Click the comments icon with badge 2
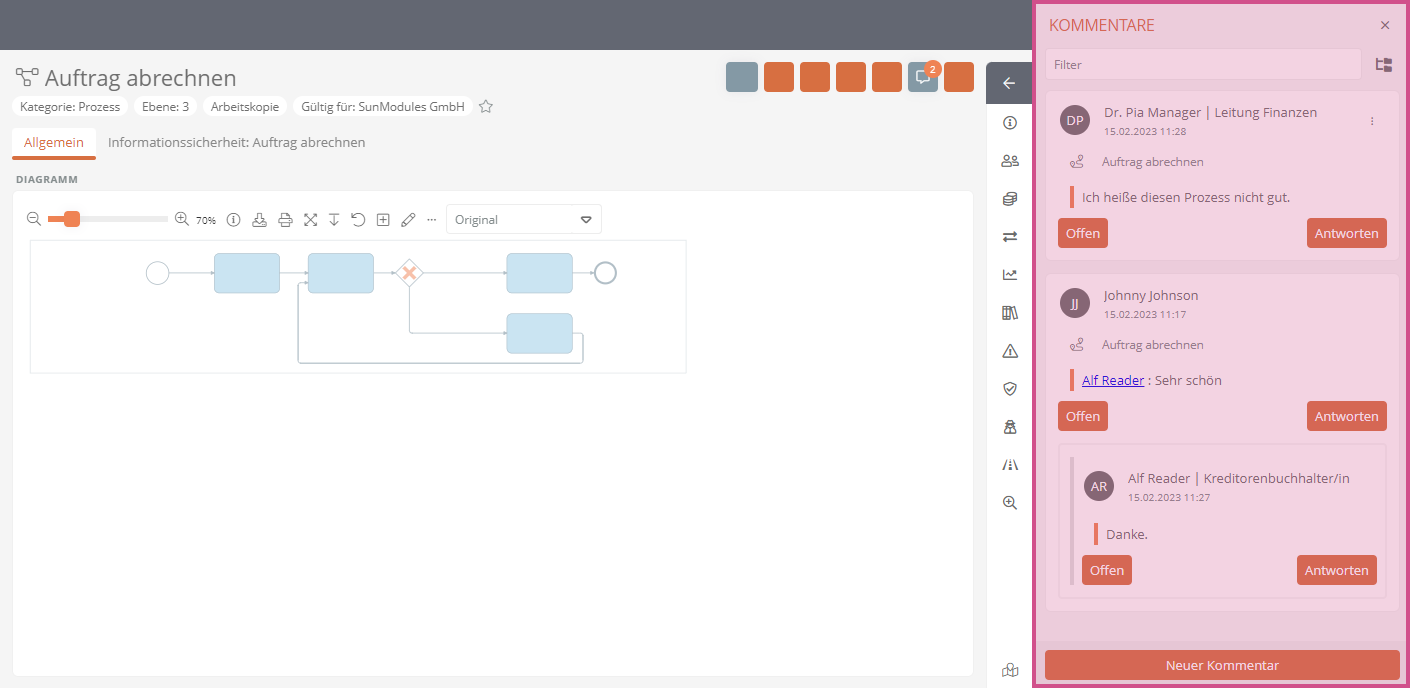Viewport: 1410px width, 688px height. [x=923, y=77]
